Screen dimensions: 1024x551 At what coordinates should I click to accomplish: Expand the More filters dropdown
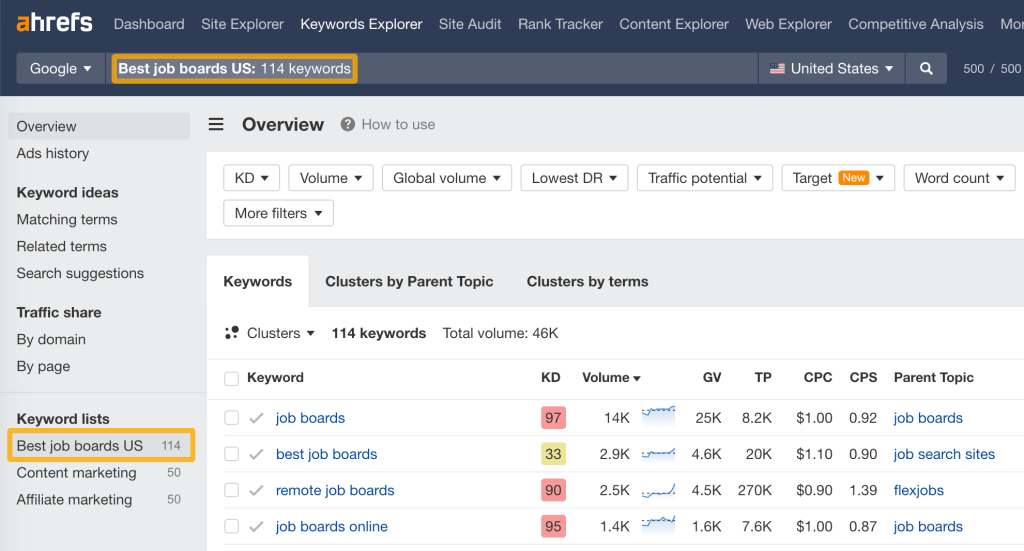pyautogui.click(x=278, y=213)
